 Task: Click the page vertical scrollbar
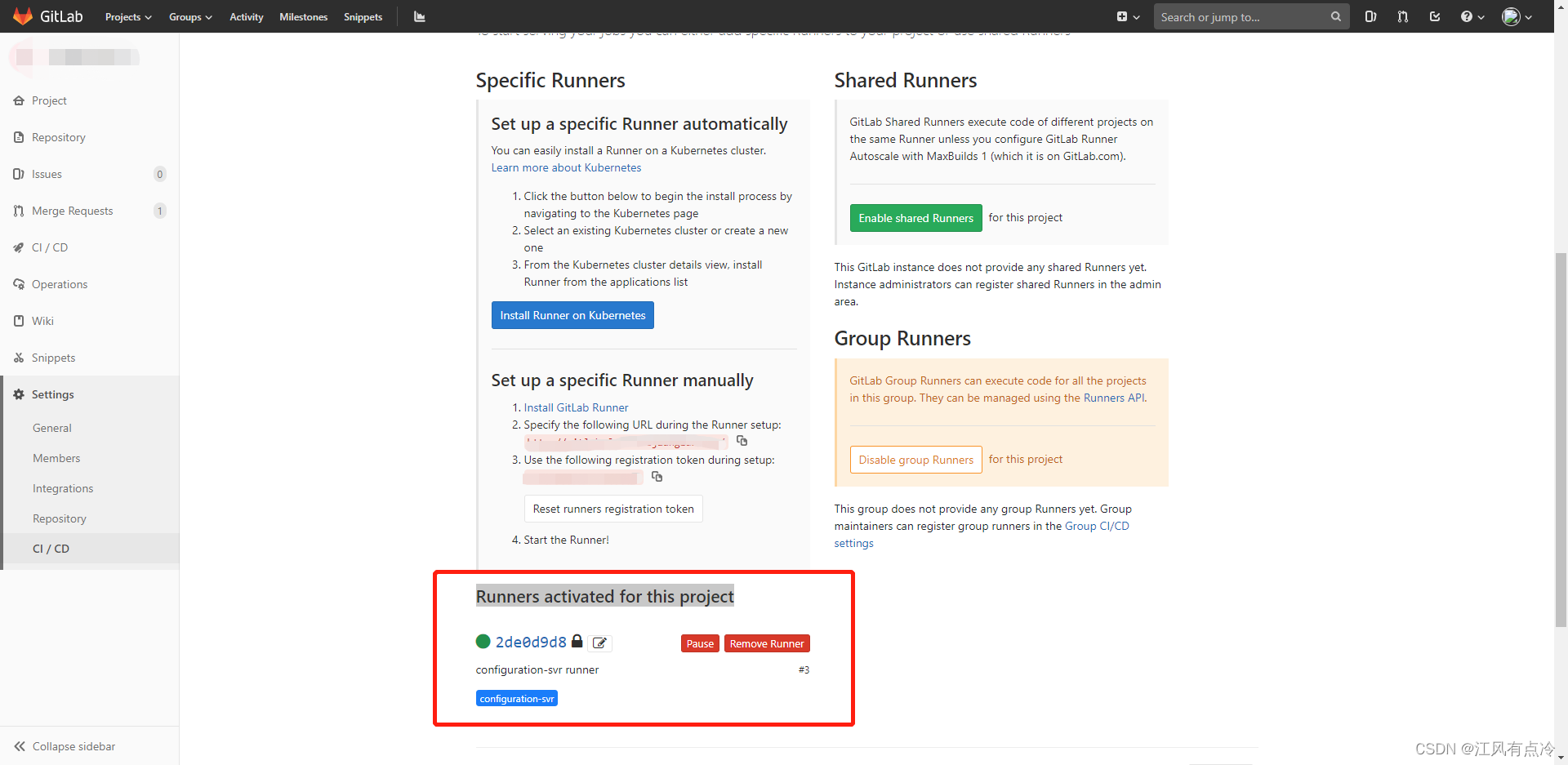pos(1561,439)
